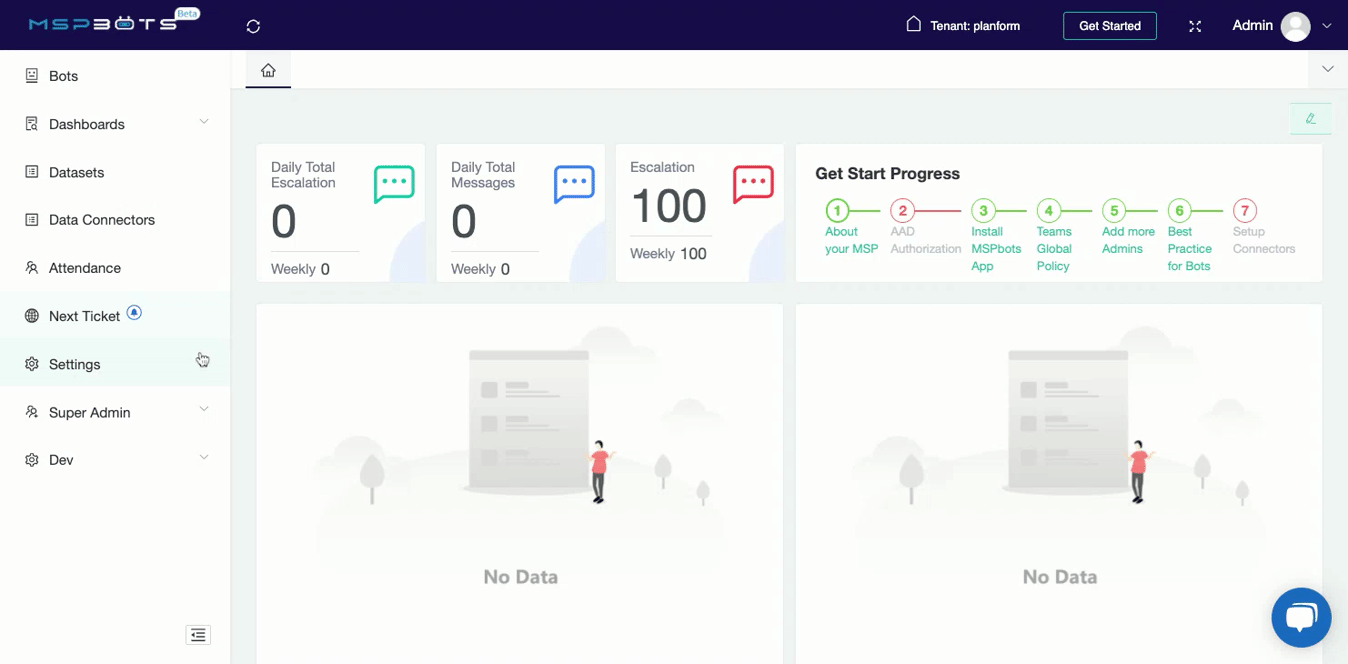Screen dimensions: 1348x664
Task: Open Bots in the sidebar
Action: 115,76
